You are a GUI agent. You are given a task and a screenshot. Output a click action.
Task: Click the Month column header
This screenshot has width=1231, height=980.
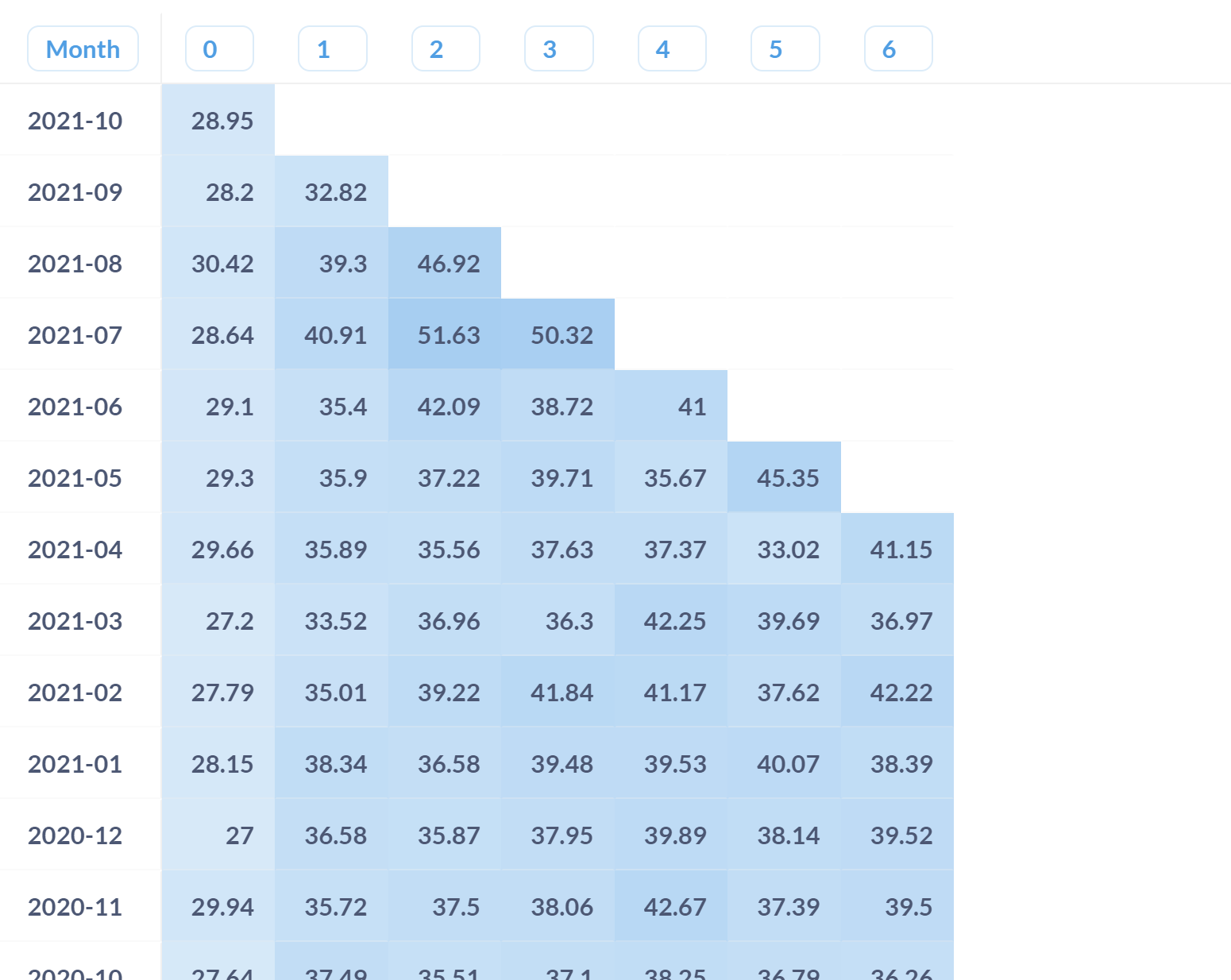click(83, 49)
